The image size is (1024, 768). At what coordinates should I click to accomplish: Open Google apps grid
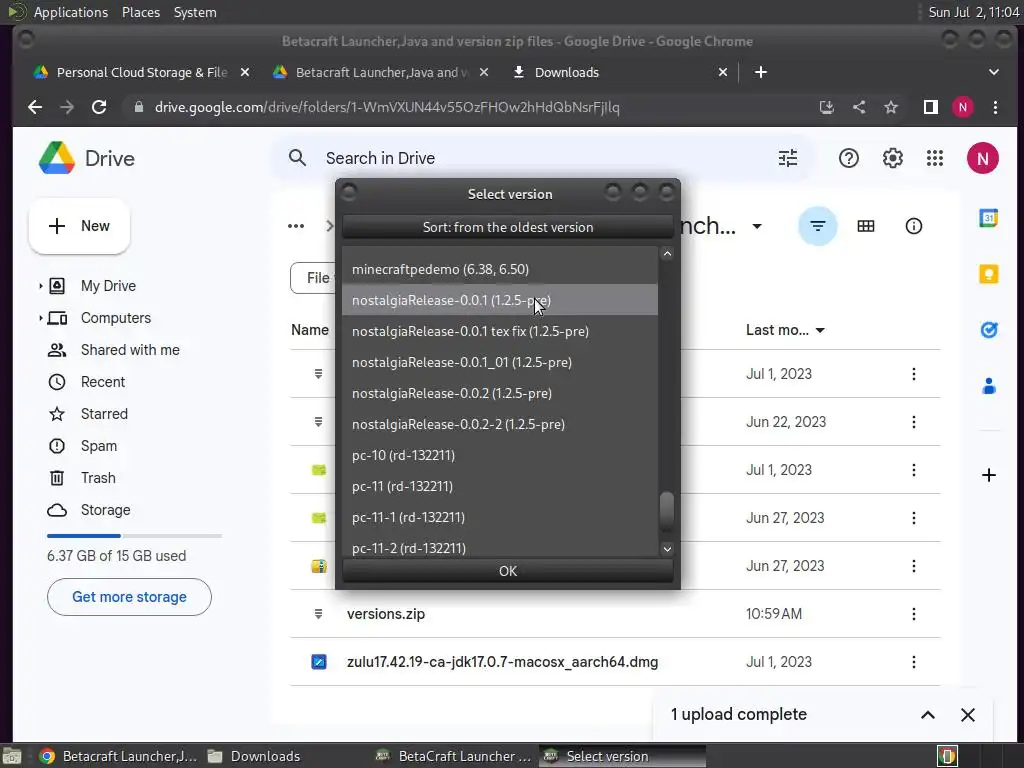[x=935, y=158]
